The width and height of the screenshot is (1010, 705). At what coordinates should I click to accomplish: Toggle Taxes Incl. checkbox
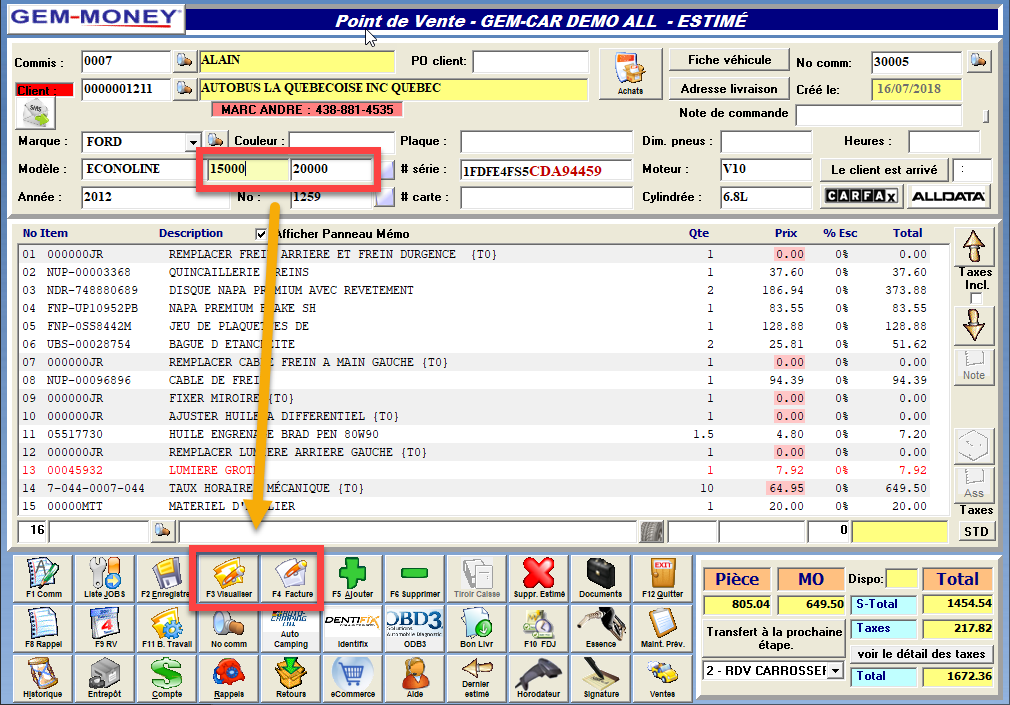click(976, 298)
